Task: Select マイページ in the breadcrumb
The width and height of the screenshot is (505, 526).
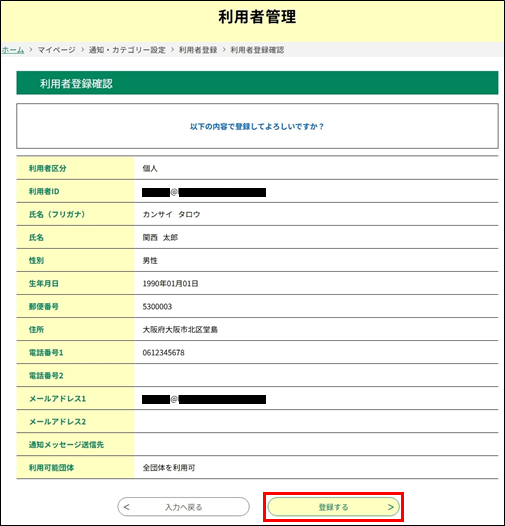Action: [x=56, y=50]
